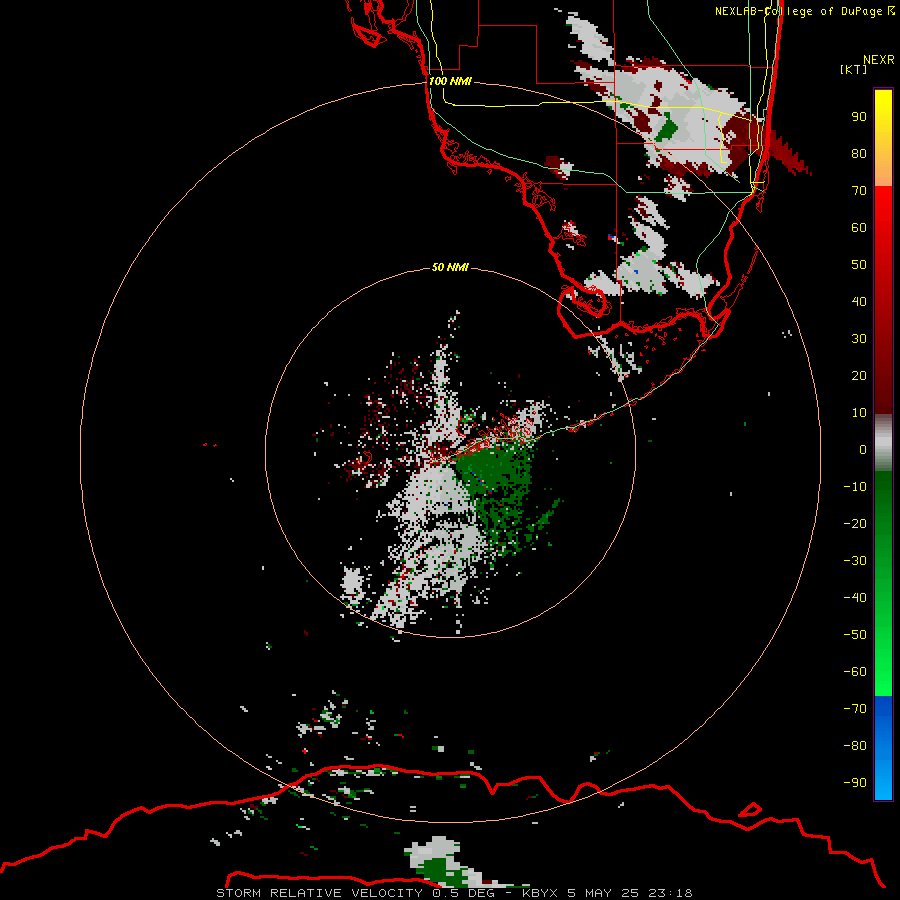Click the -40 value on the velocity scale
This screenshot has width=900, height=900.
point(855,598)
